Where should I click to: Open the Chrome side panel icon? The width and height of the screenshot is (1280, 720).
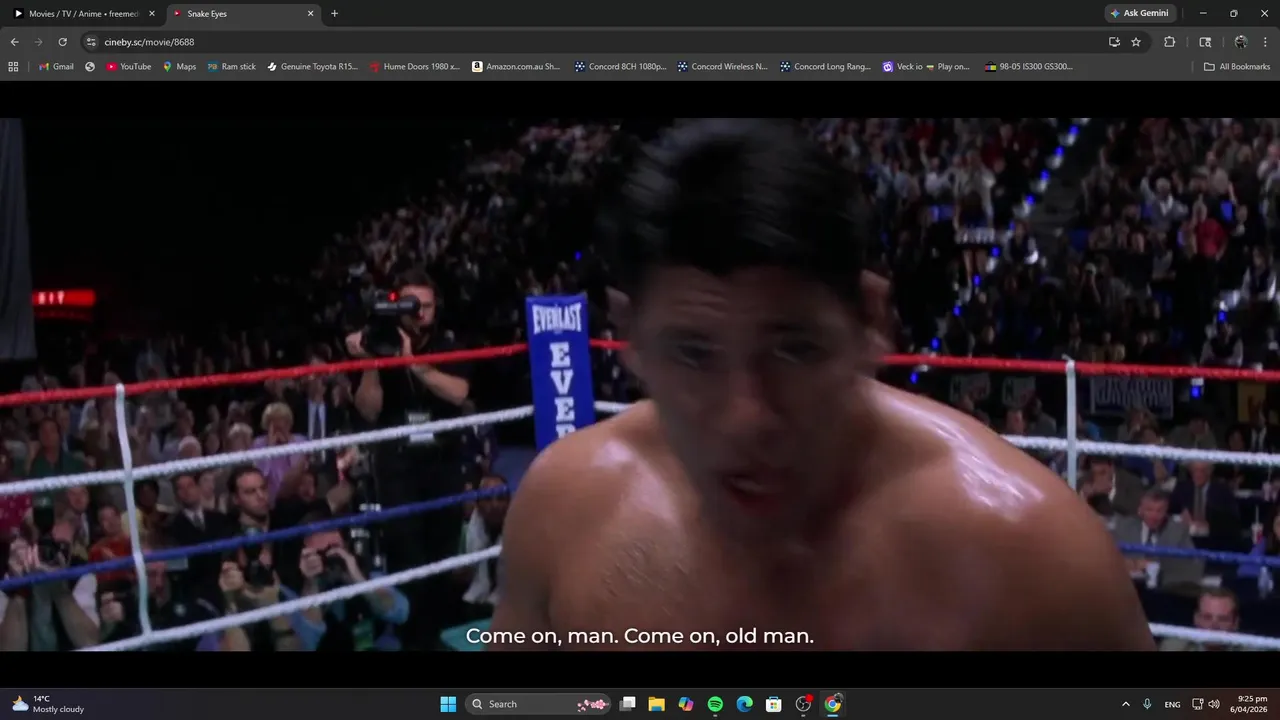pyautogui.click(x=1205, y=42)
